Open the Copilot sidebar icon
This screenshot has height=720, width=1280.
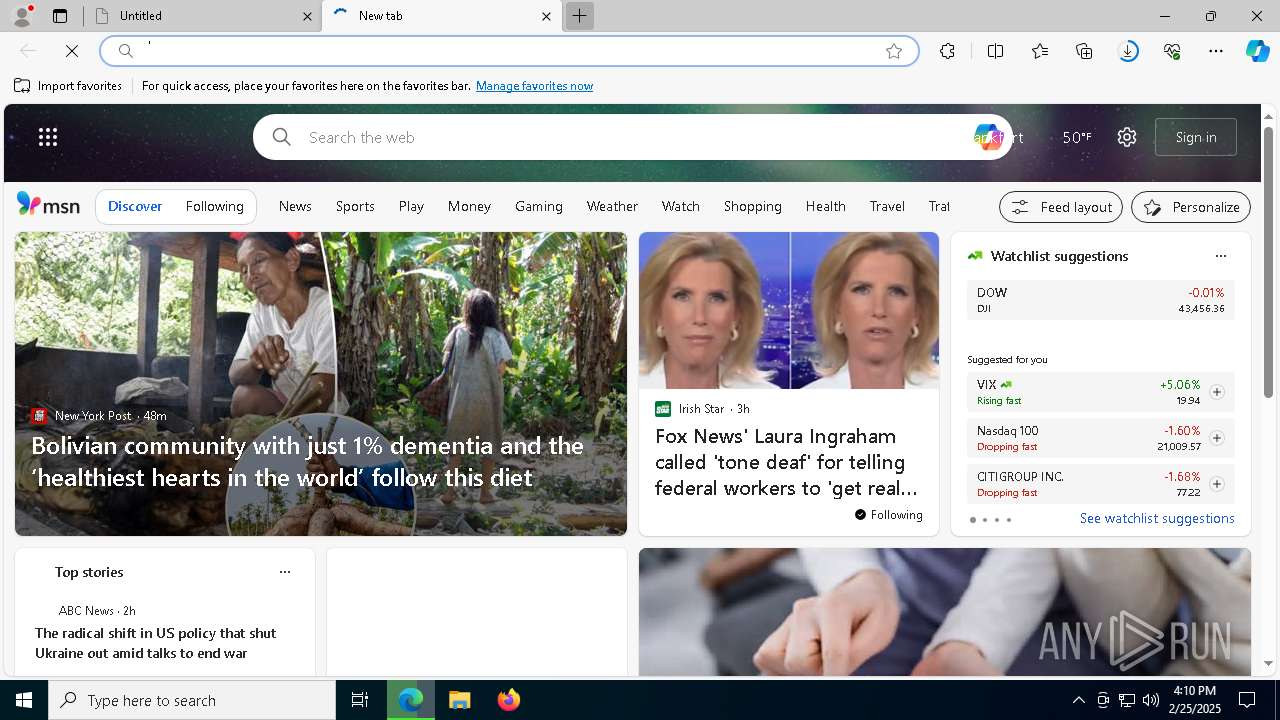[1258, 51]
